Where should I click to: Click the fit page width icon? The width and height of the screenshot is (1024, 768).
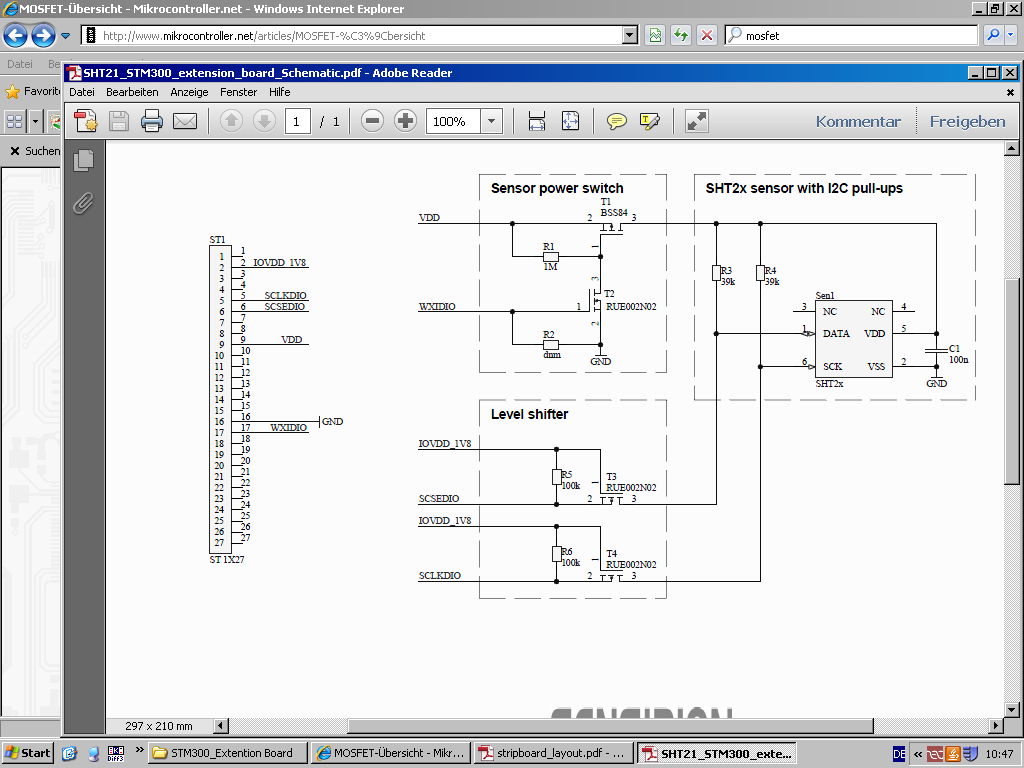tap(537, 122)
